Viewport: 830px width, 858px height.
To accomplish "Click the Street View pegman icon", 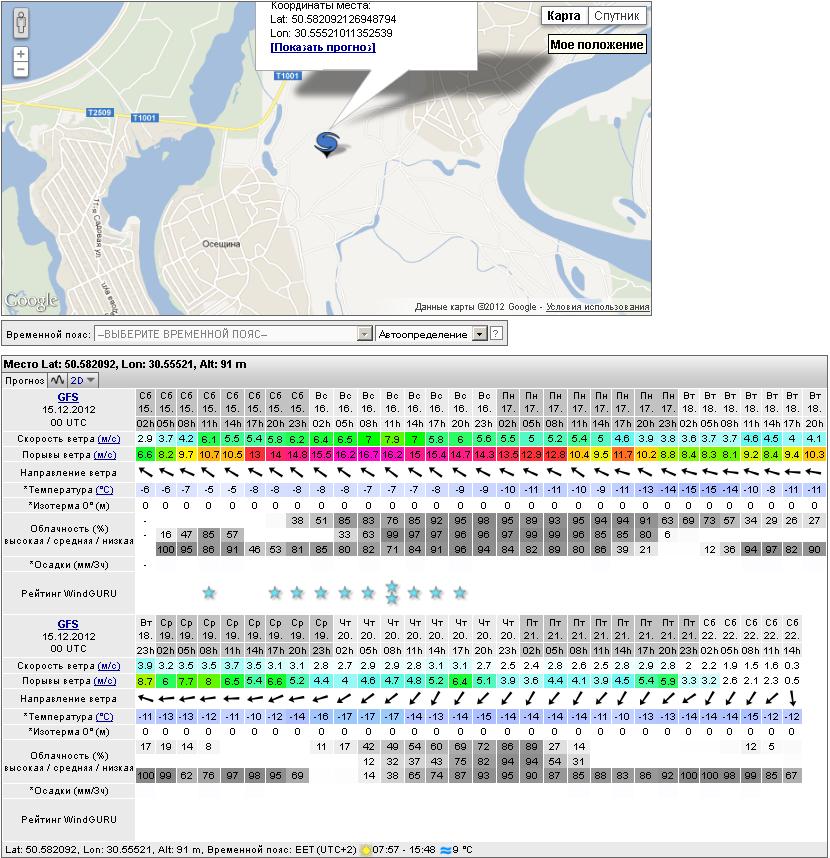I will tap(21, 25).
